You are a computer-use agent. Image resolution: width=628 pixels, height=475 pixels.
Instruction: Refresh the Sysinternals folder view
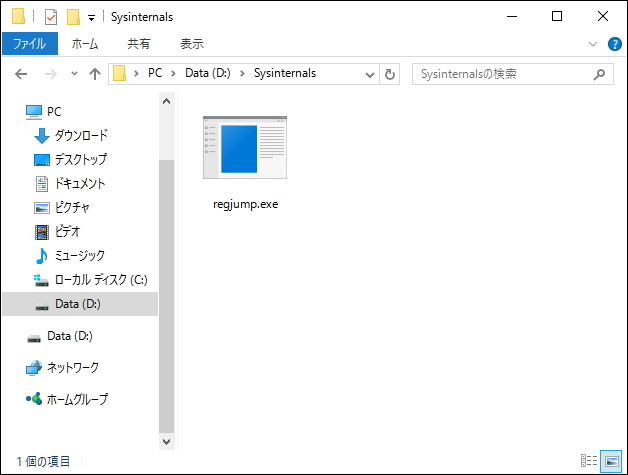390,74
